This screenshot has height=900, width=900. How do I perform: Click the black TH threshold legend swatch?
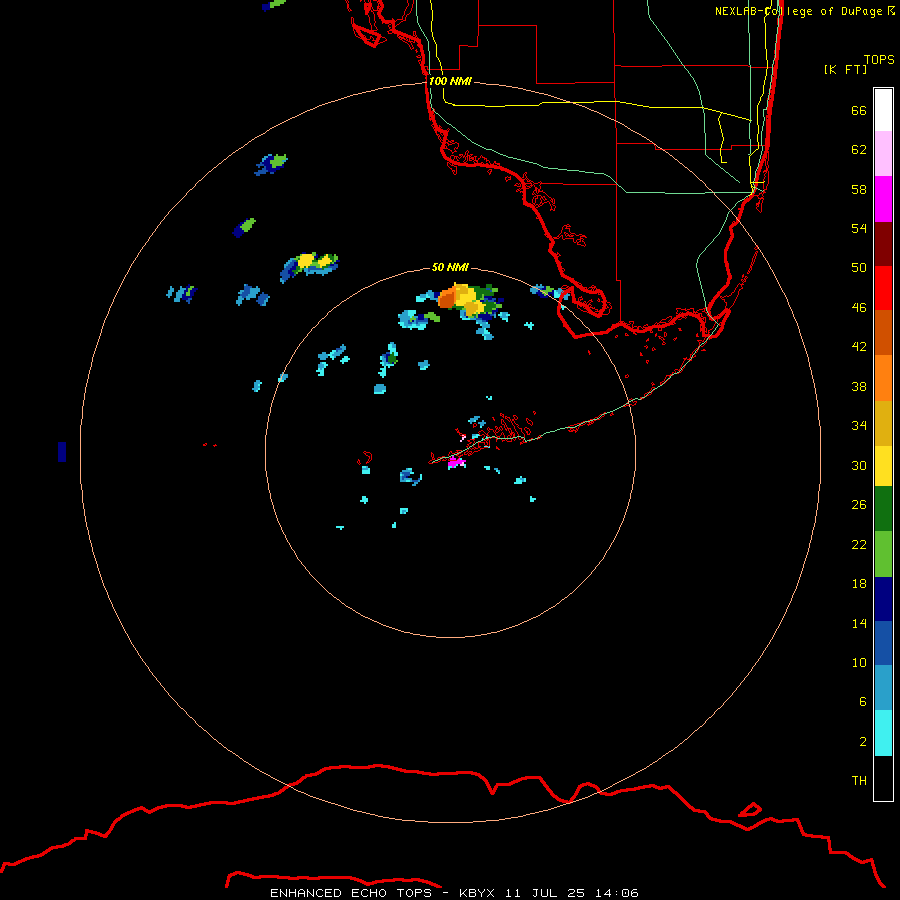tap(883, 778)
